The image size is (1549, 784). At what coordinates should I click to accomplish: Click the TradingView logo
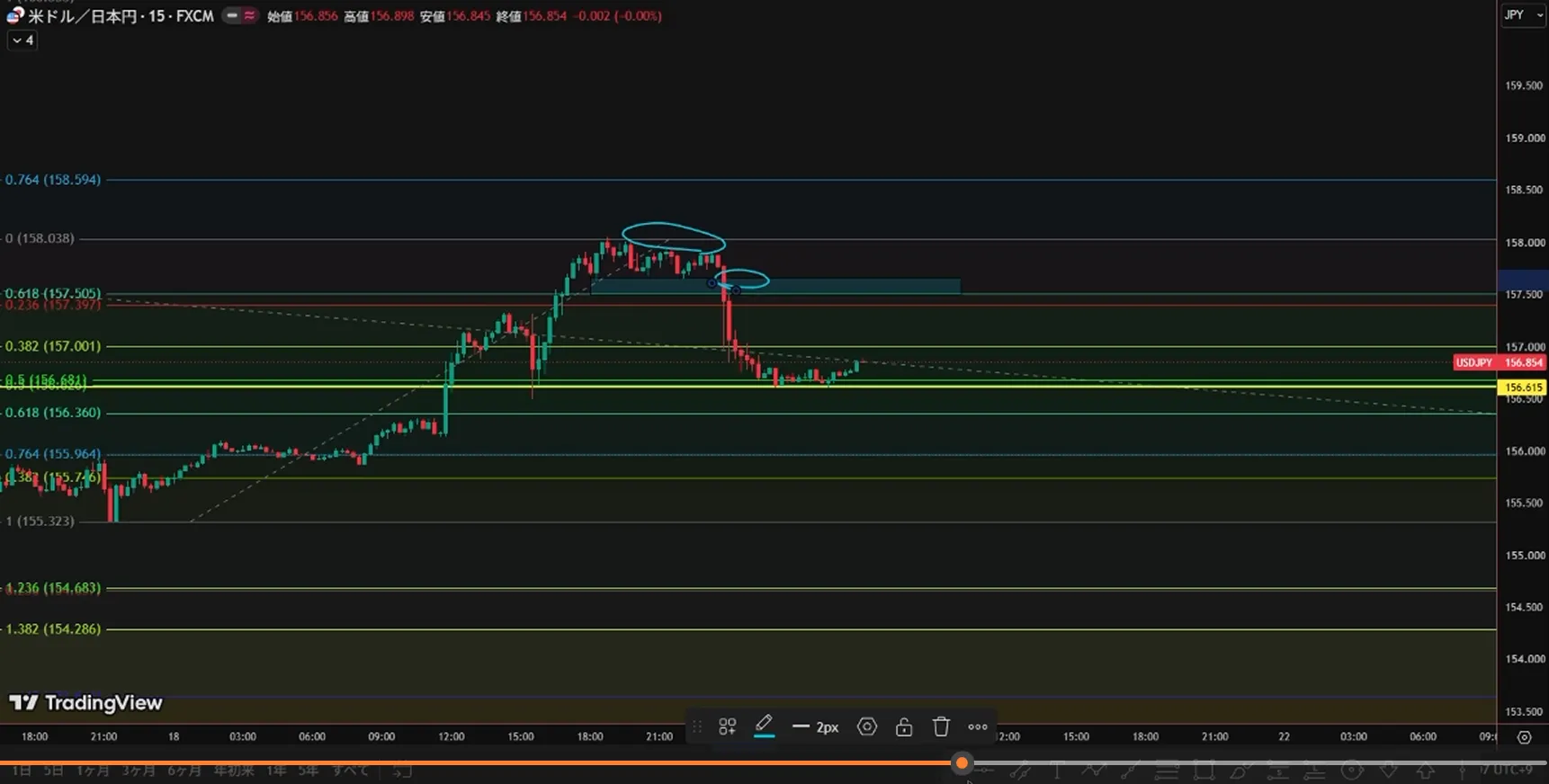click(x=86, y=703)
